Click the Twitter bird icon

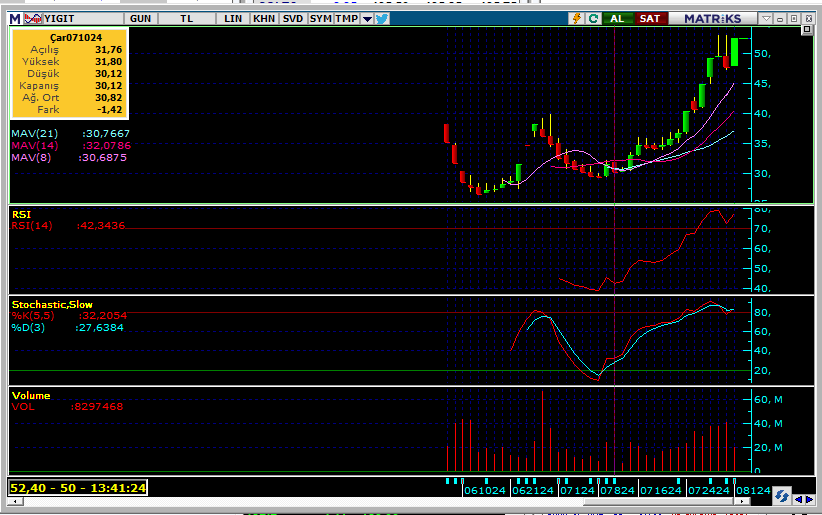pos(382,18)
